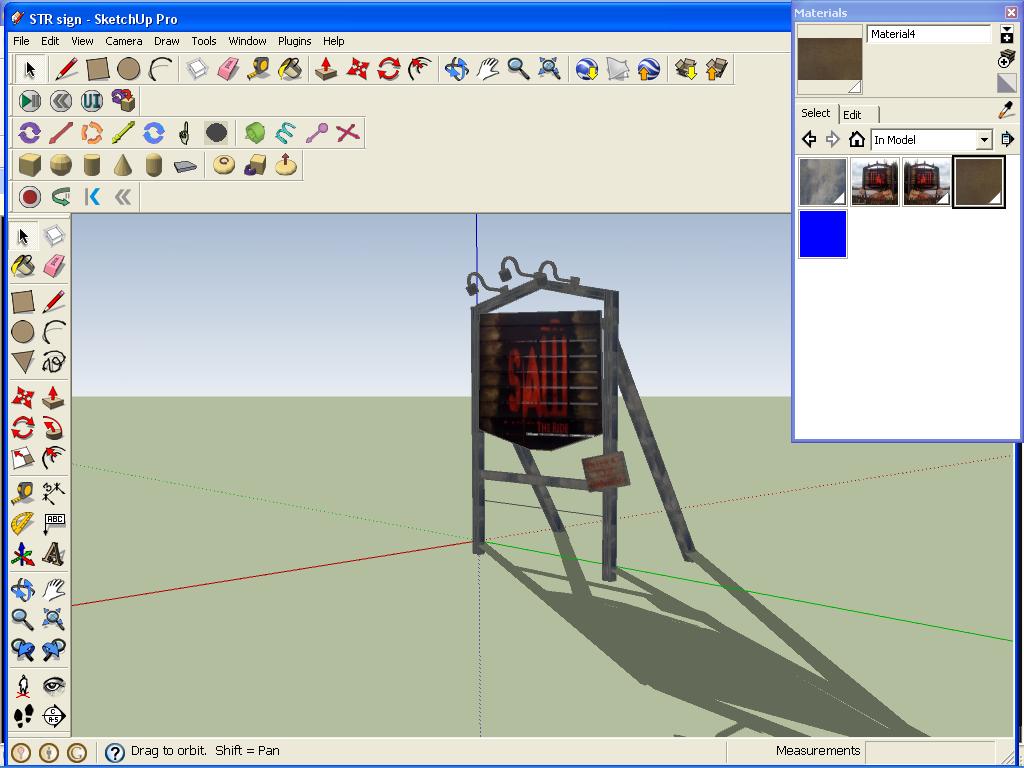Select the Push/Pull tool in the top toolbar
This screenshot has width=1024, height=768.
(325, 69)
